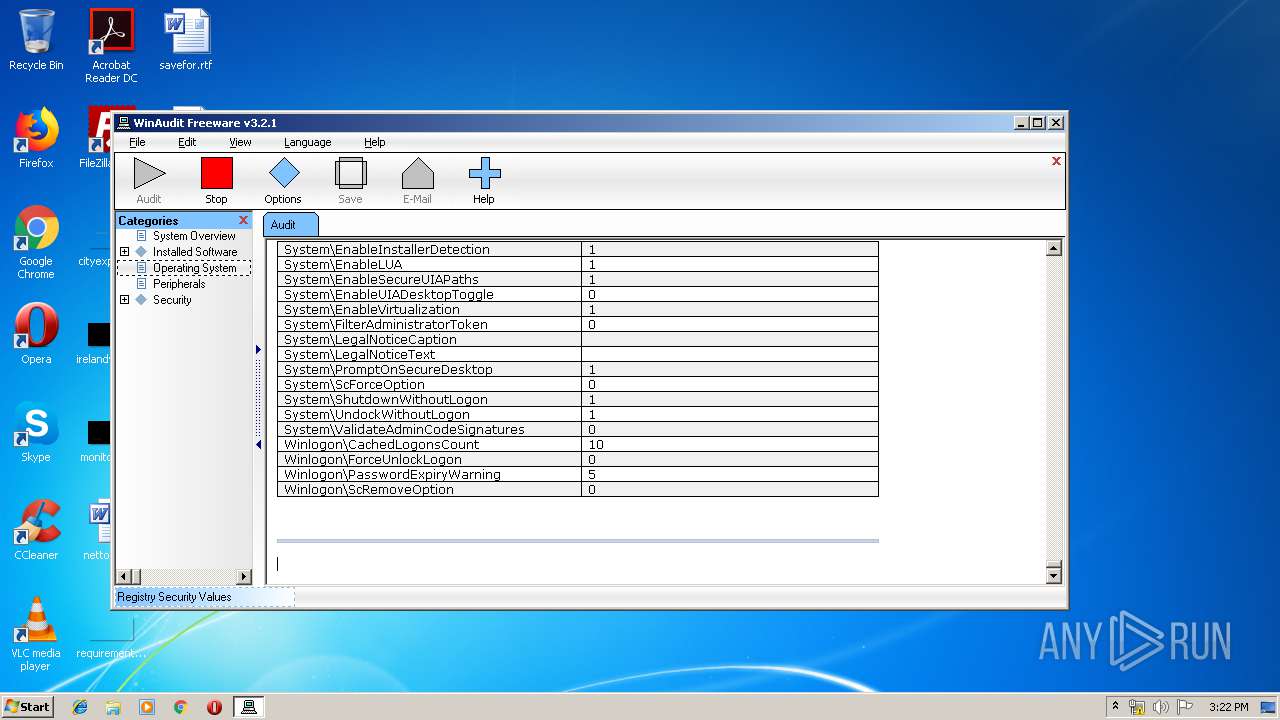Image resolution: width=1280 pixels, height=720 pixels.
Task: Click the Winlogon\CachedLogonsCount cell
Action: pyautogui.click(x=430, y=444)
